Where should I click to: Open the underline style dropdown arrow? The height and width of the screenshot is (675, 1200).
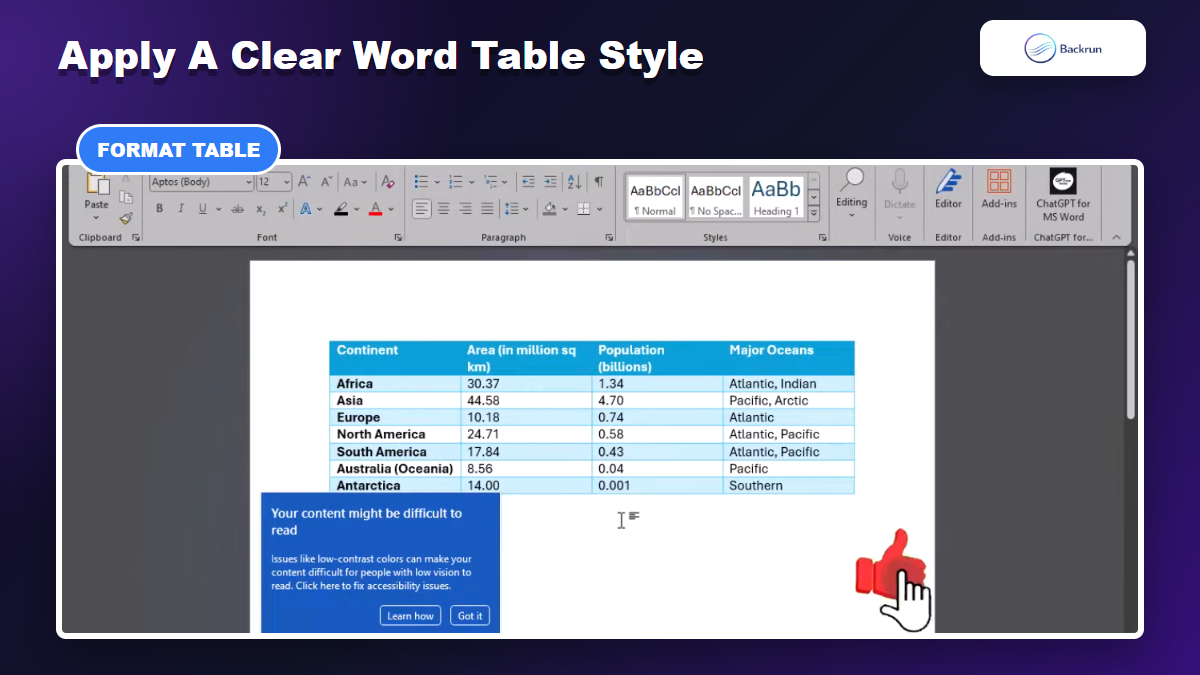[218, 209]
